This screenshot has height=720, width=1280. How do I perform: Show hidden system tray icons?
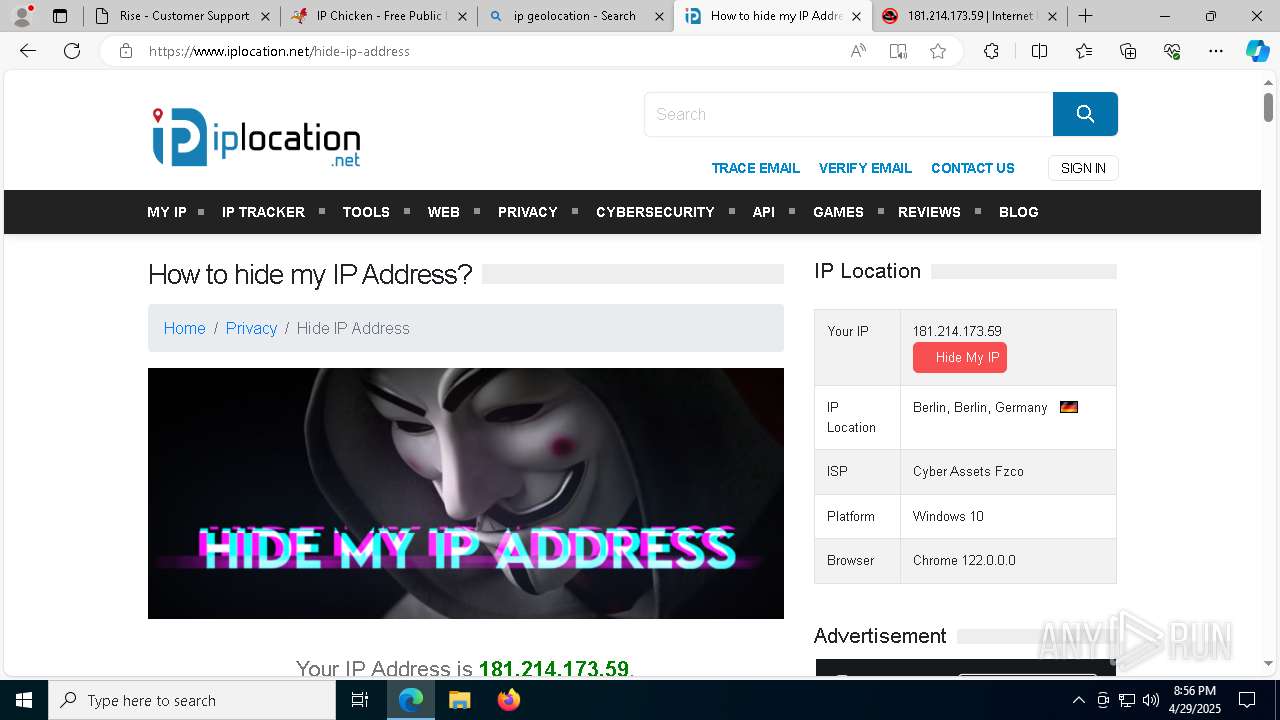[x=1079, y=700]
